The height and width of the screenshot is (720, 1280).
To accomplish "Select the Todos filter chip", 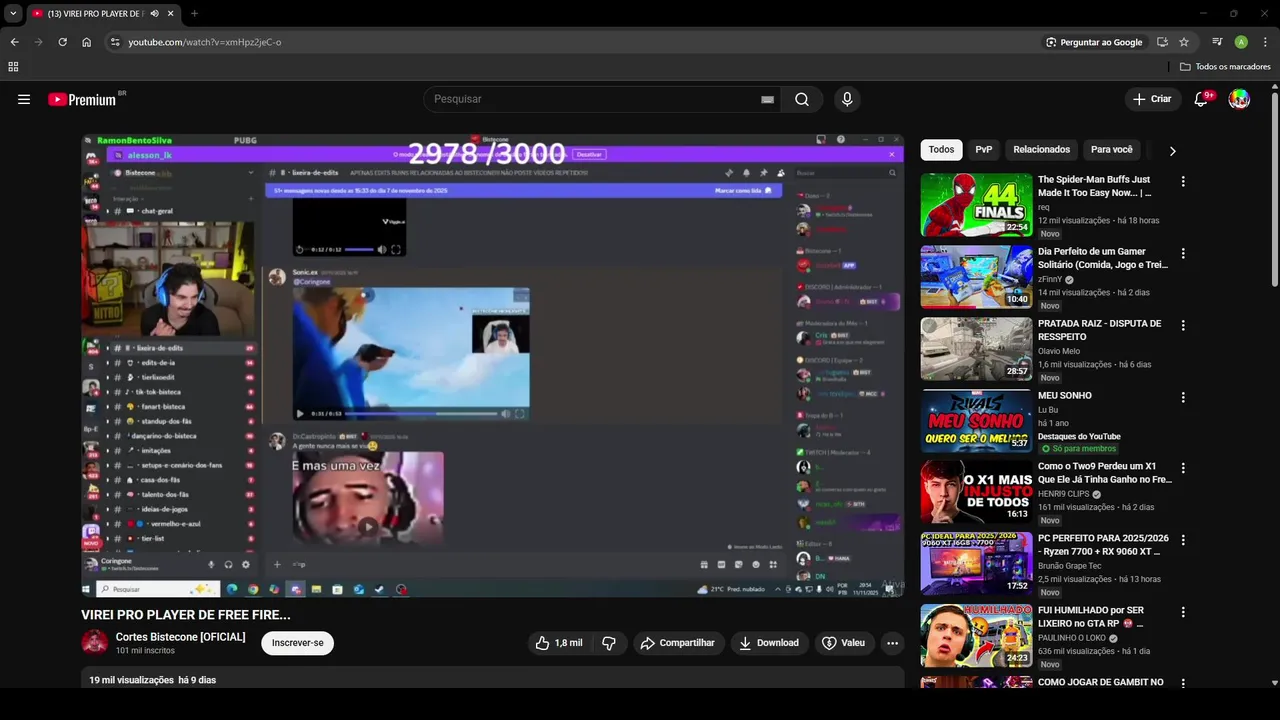I will pyautogui.click(x=941, y=150).
